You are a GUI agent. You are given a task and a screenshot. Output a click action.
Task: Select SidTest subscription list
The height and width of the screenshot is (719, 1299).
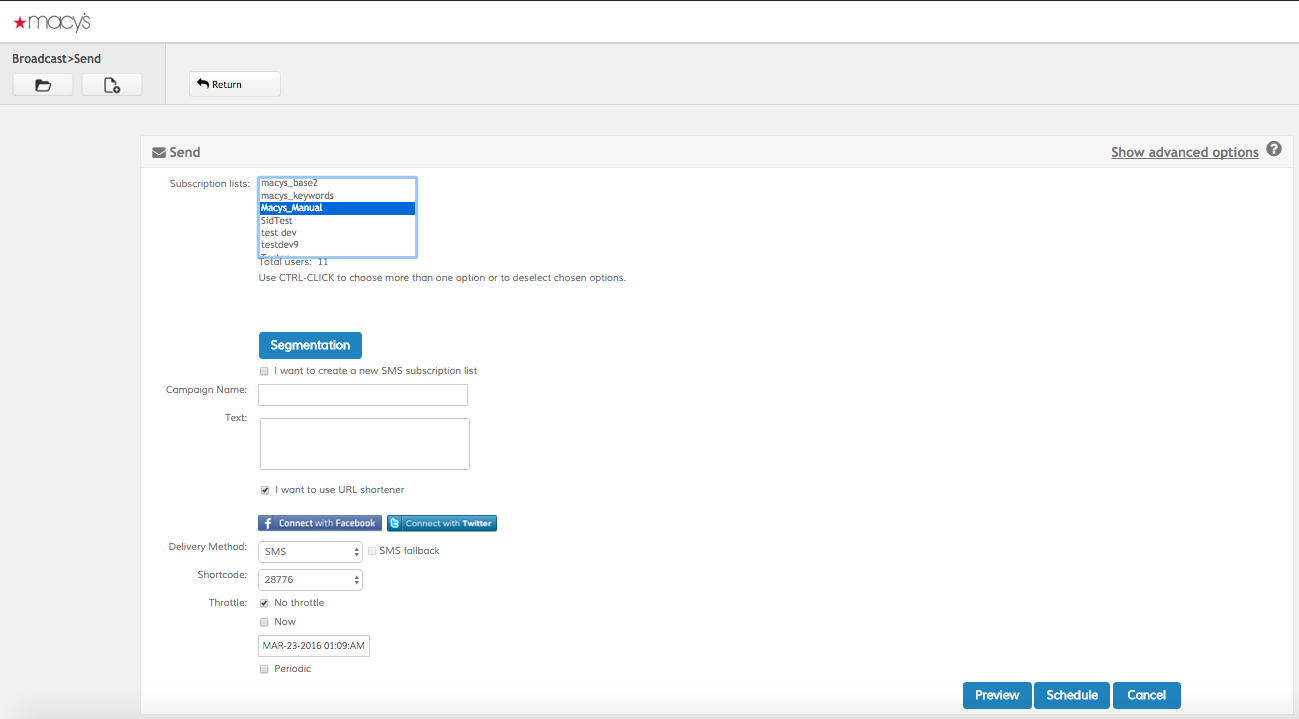pos(277,220)
